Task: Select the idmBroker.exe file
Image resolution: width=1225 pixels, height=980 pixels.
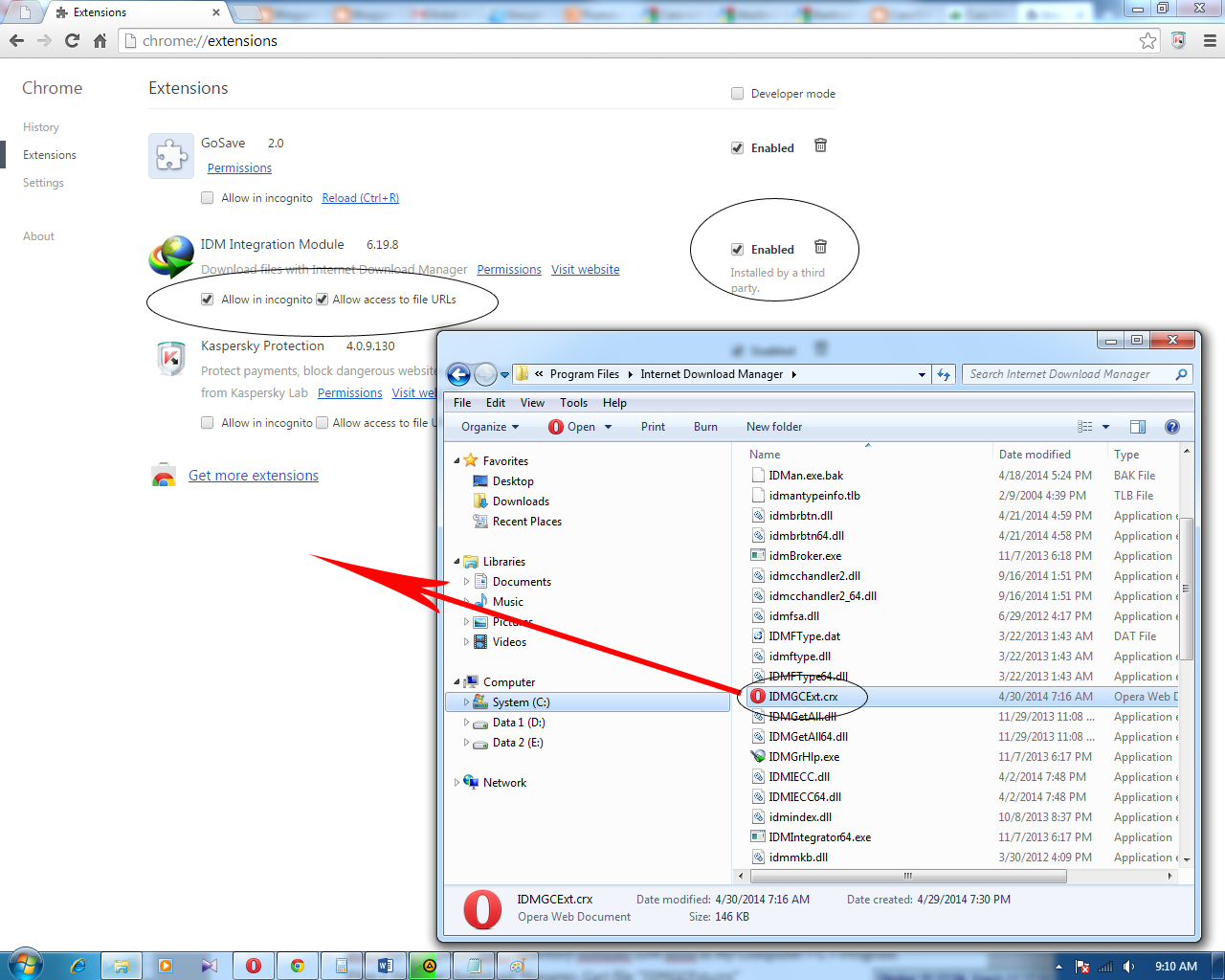Action: point(805,556)
